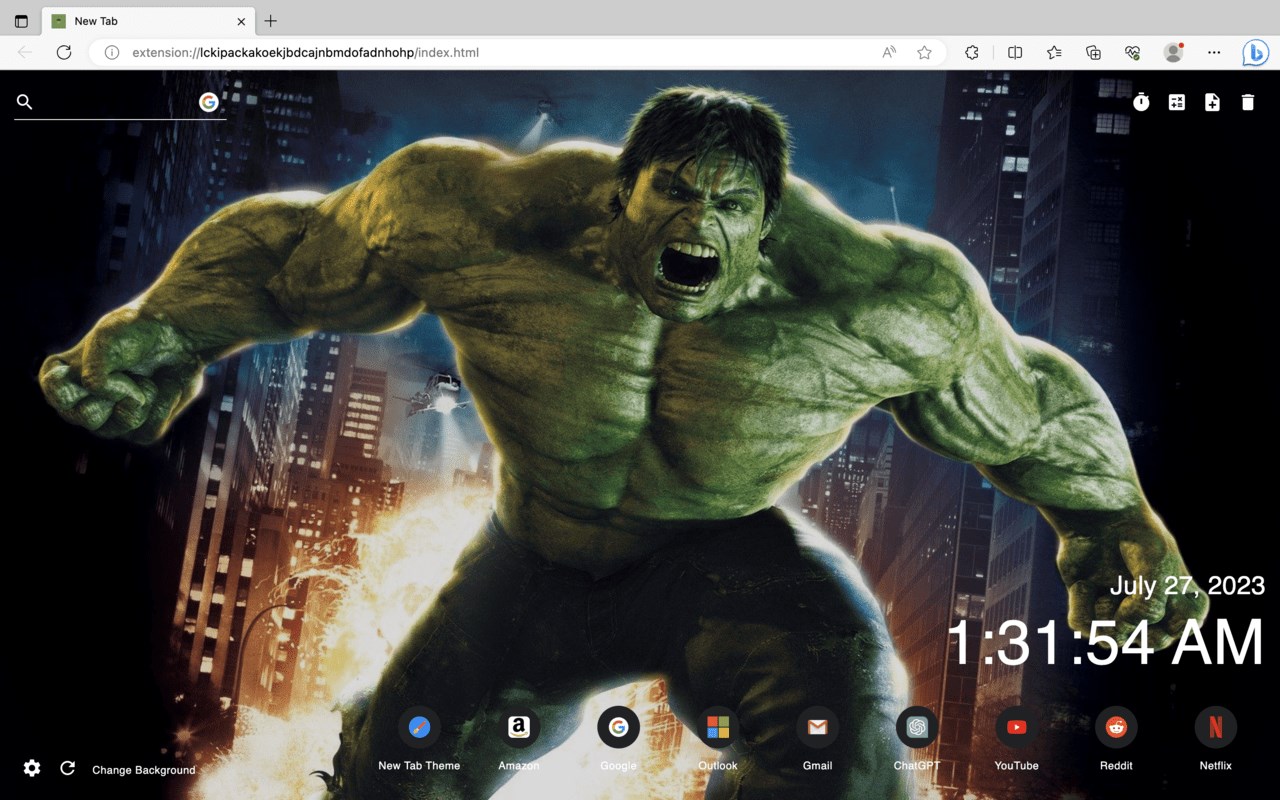Image resolution: width=1280 pixels, height=800 pixels.
Task: Click the refresh background icon
Action: tap(67, 768)
